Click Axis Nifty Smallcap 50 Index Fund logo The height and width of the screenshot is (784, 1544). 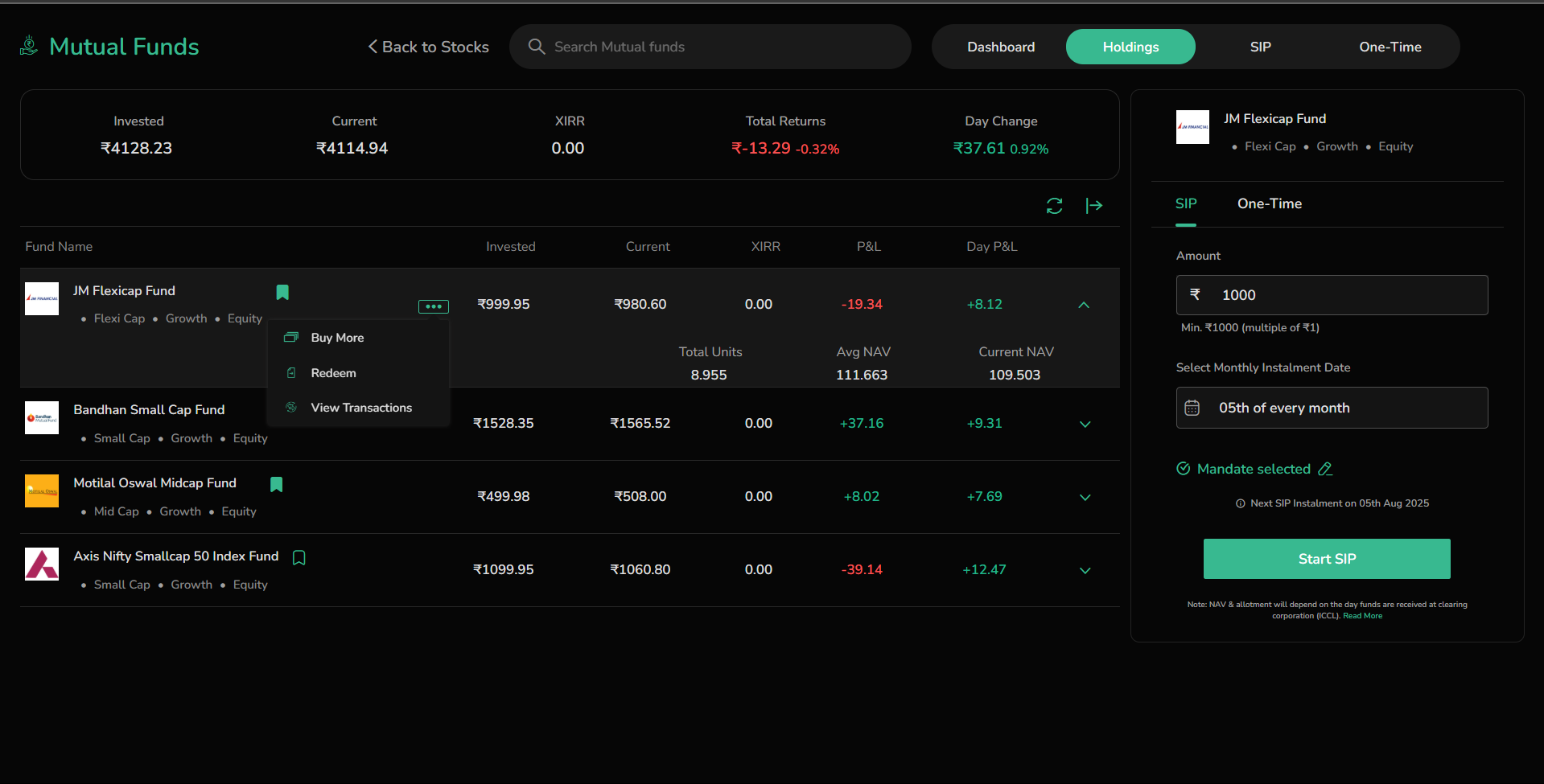42,564
